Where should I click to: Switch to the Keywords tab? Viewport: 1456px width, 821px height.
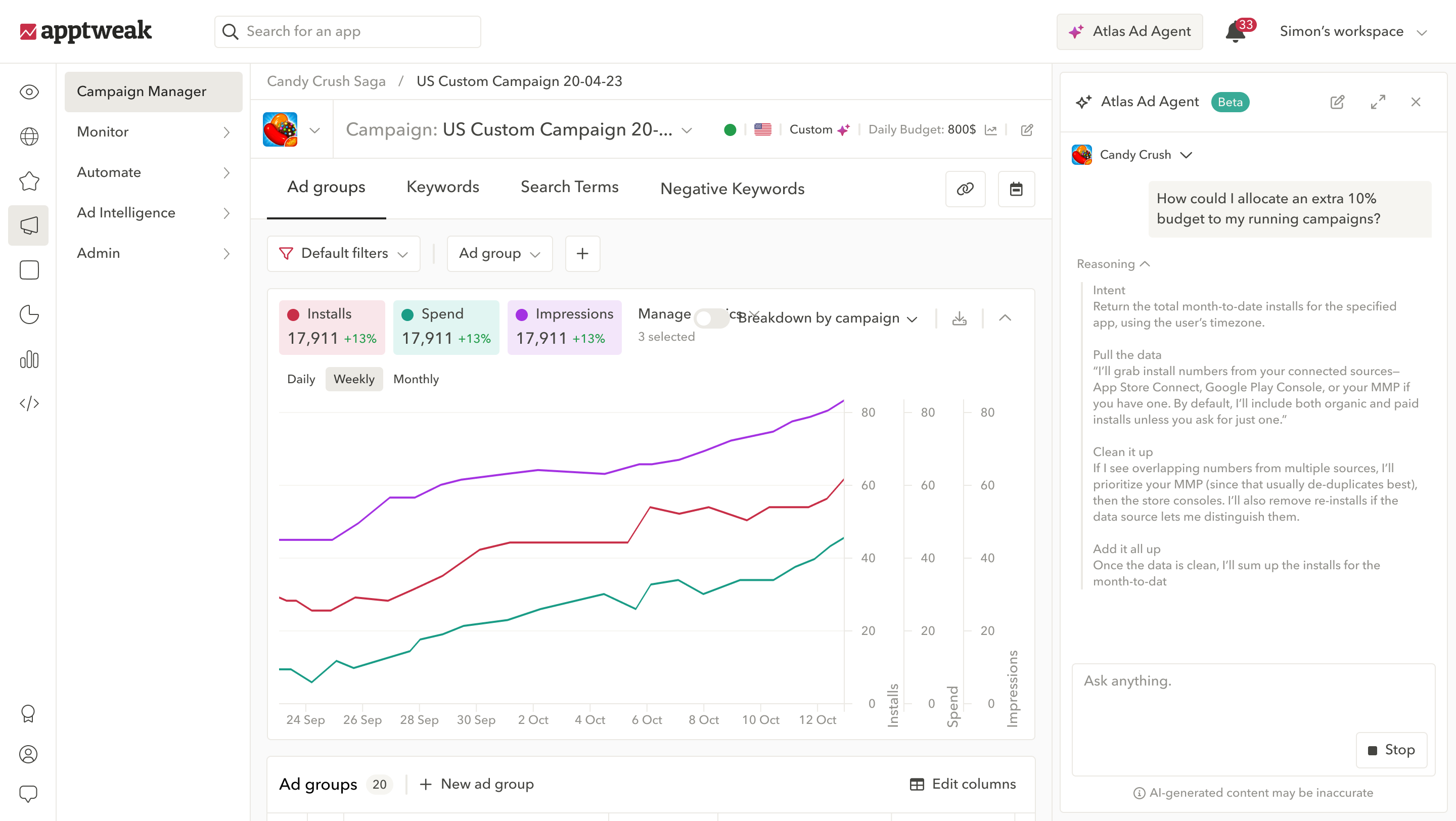click(x=442, y=187)
